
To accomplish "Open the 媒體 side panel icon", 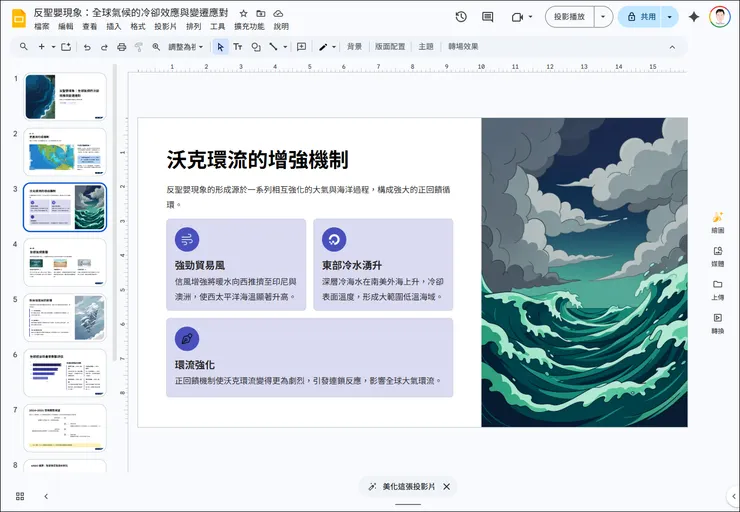I will coord(718,256).
